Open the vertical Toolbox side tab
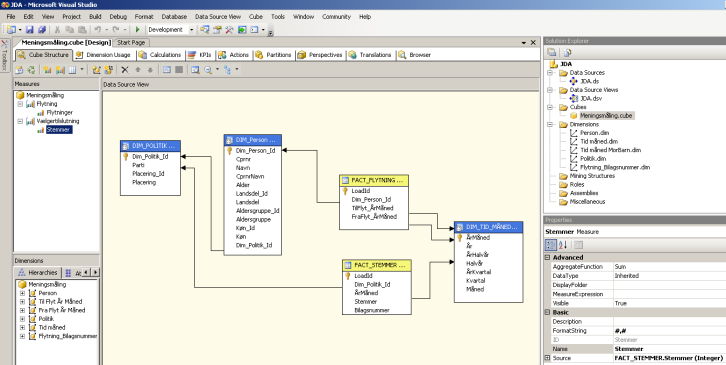The width and height of the screenshot is (726, 365). tap(5, 56)
